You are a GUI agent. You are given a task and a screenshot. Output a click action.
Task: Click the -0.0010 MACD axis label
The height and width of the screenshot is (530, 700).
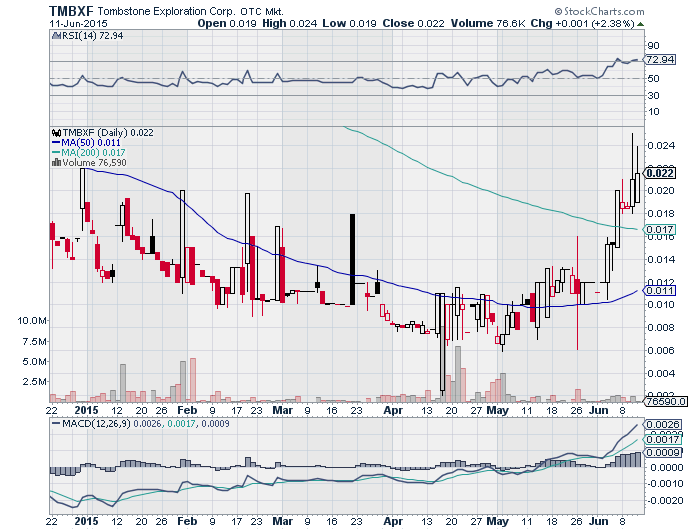pyautogui.click(x=665, y=484)
